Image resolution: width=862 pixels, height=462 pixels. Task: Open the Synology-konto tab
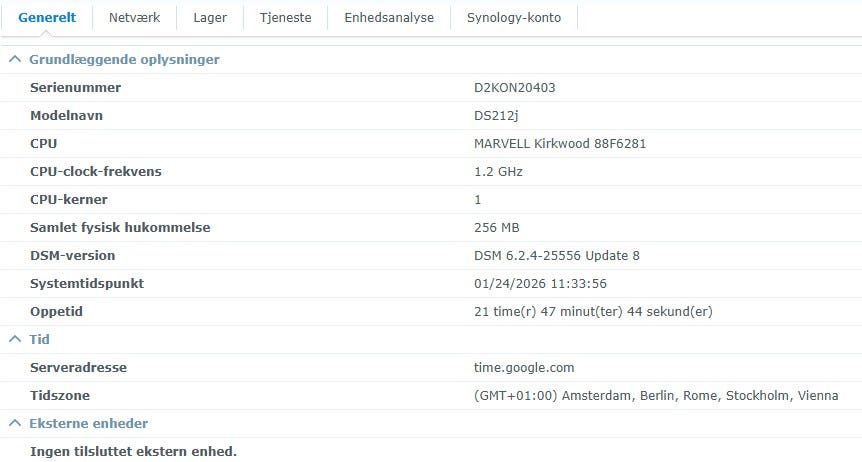tap(514, 18)
